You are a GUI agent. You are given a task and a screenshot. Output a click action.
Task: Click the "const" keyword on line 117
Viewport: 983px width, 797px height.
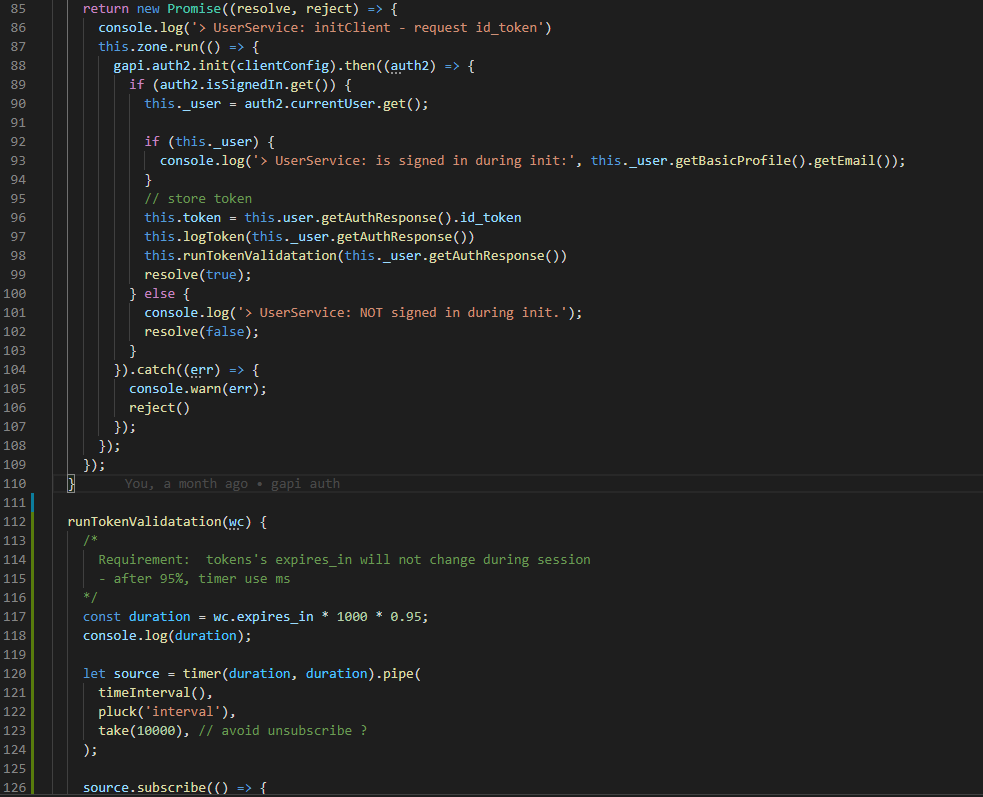click(x=102, y=616)
